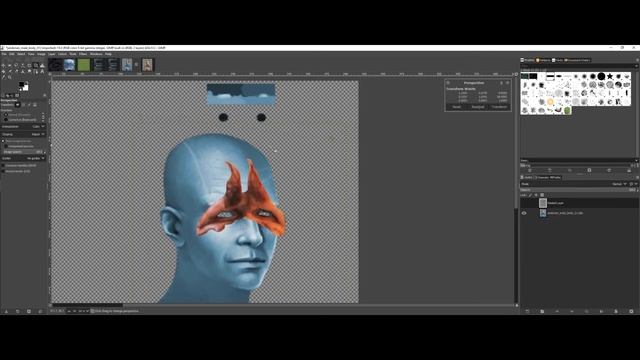Create a new layer from Layers panel

pos(527,311)
